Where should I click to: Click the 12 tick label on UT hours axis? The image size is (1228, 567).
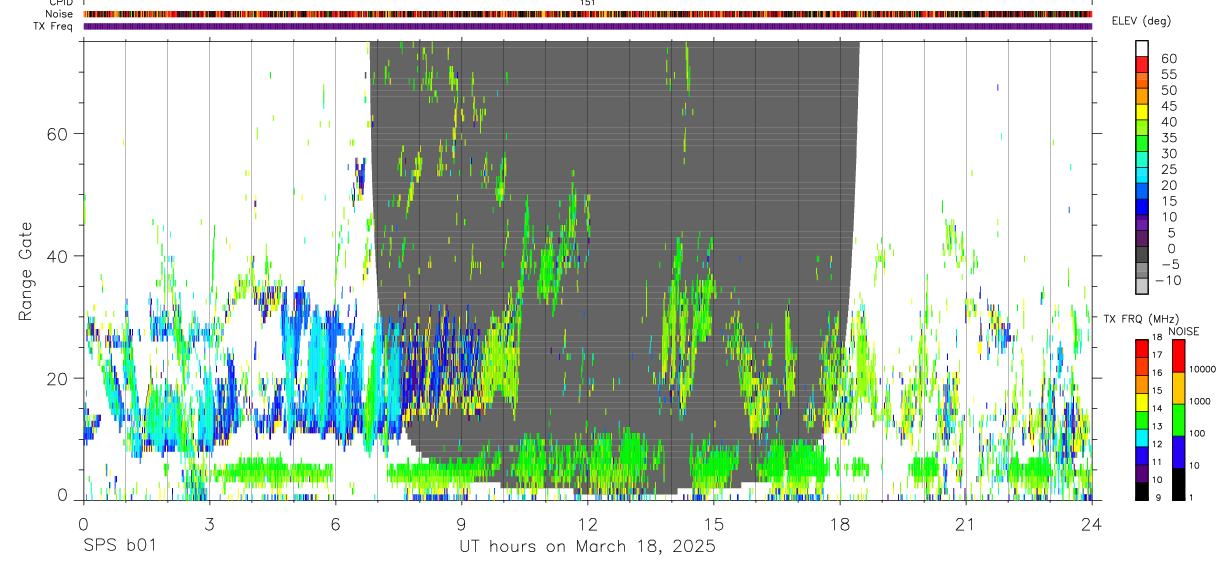pos(587,523)
